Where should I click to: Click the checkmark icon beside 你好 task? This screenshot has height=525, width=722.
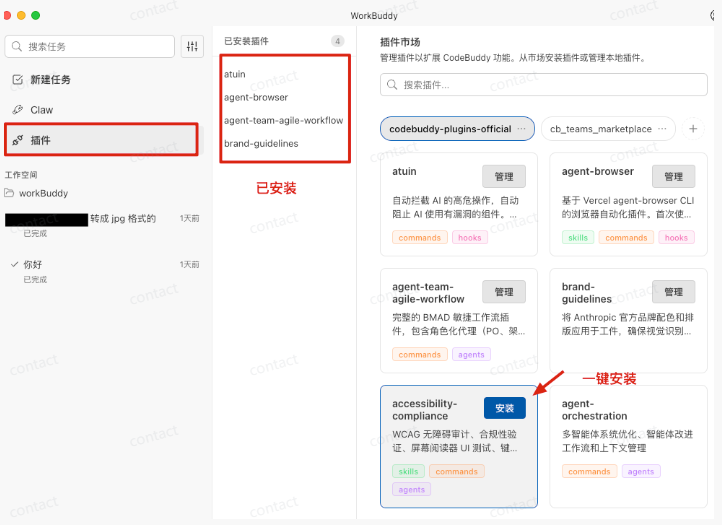click(14, 264)
